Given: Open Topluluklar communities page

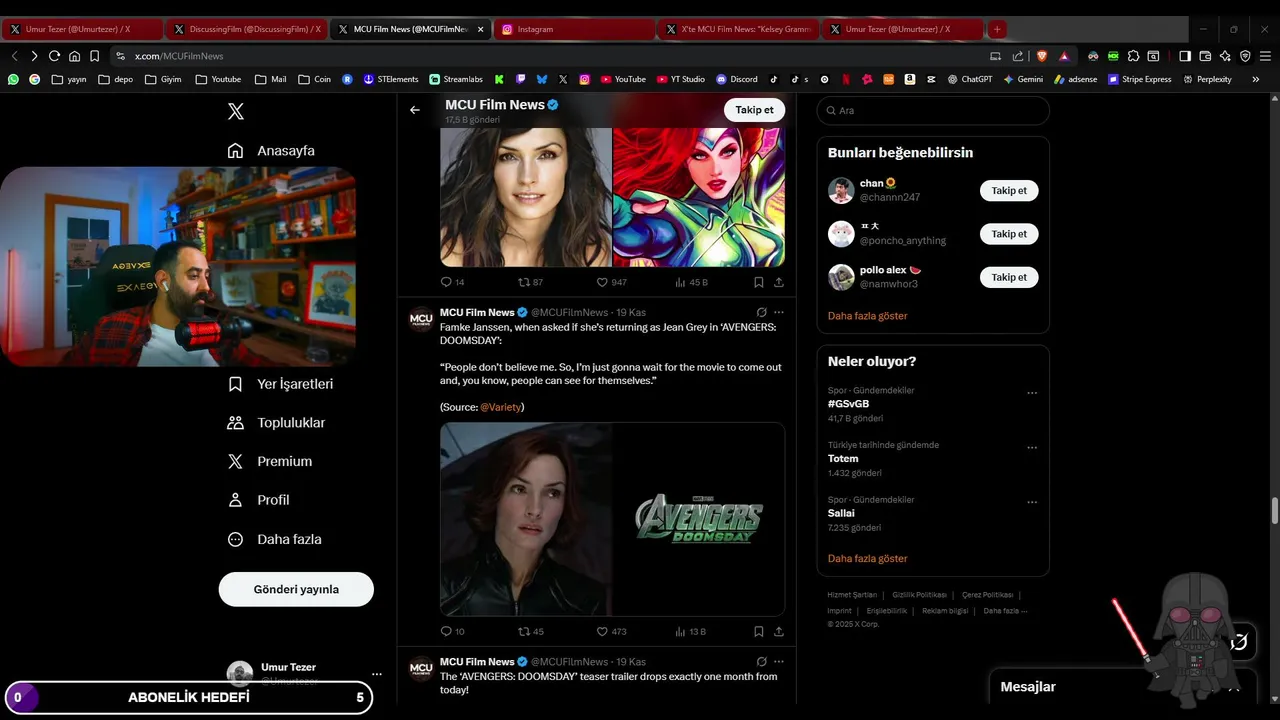Looking at the screenshot, I should pyautogui.click(x=277, y=423).
